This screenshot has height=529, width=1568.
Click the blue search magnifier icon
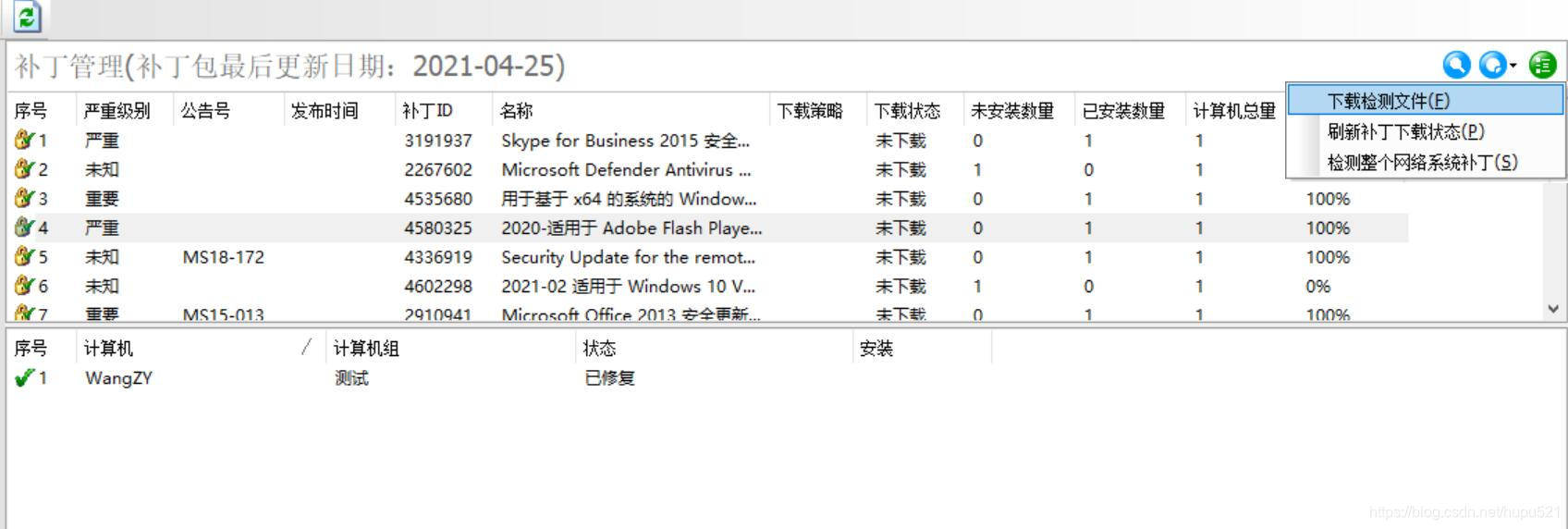1457,65
